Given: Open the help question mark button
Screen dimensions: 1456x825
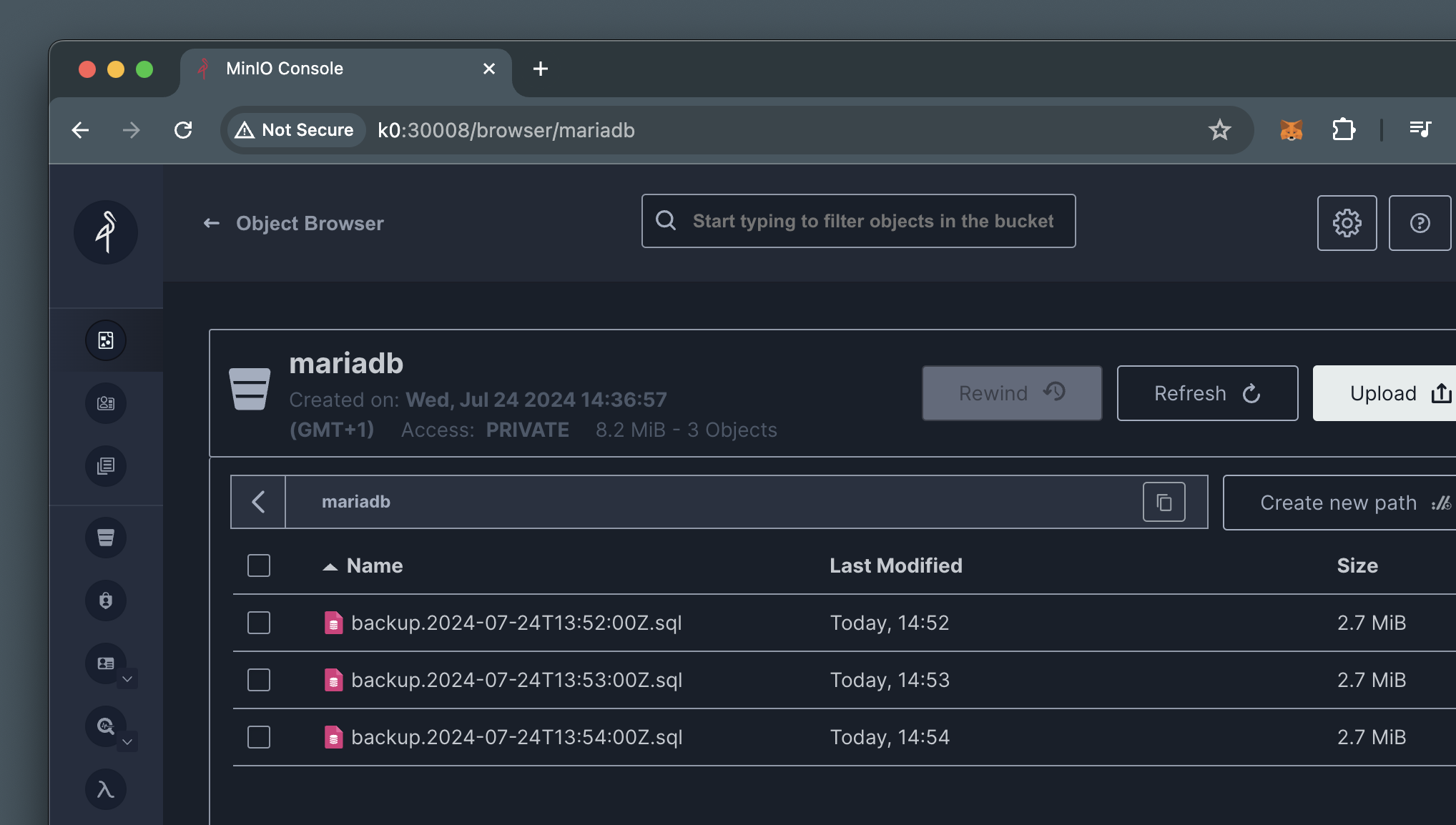Looking at the screenshot, I should pyautogui.click(x=1420, y=223).
